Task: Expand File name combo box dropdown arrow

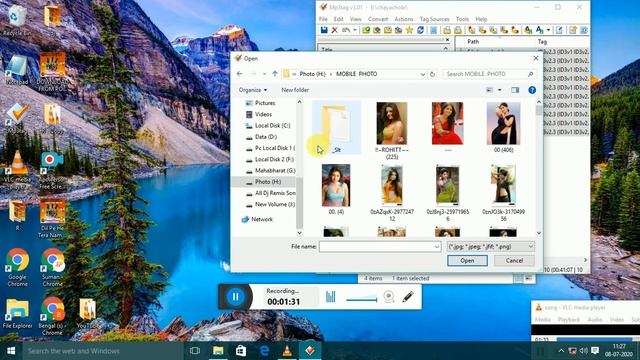Action: (x=437, y=247)
